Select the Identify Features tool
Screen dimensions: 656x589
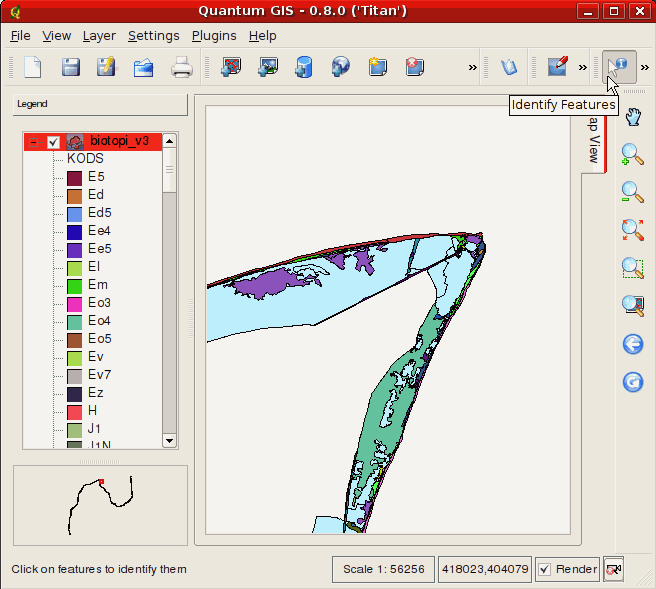pyautogui.click(x=619, y=67)
